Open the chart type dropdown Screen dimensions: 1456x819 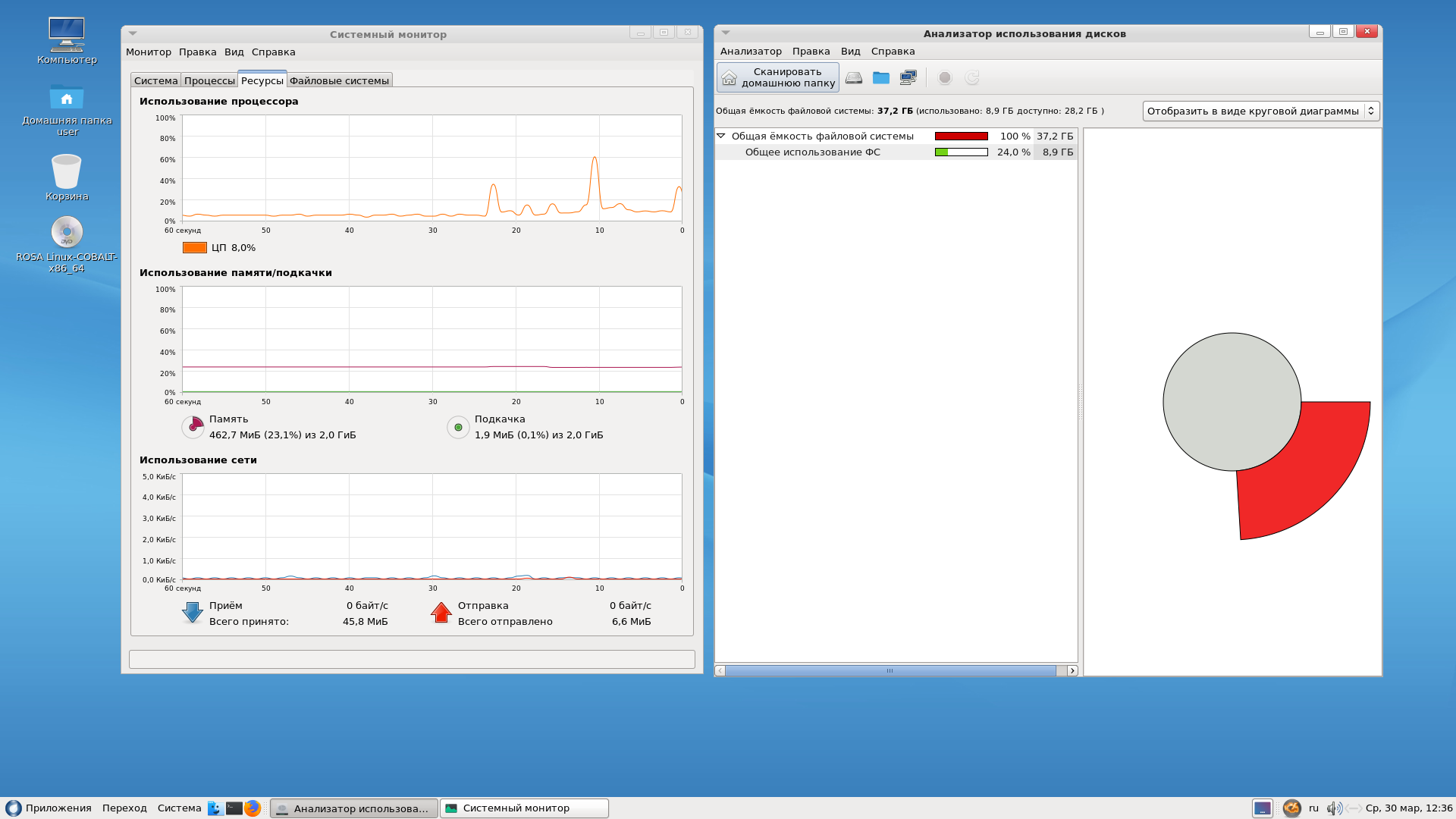1260,111
